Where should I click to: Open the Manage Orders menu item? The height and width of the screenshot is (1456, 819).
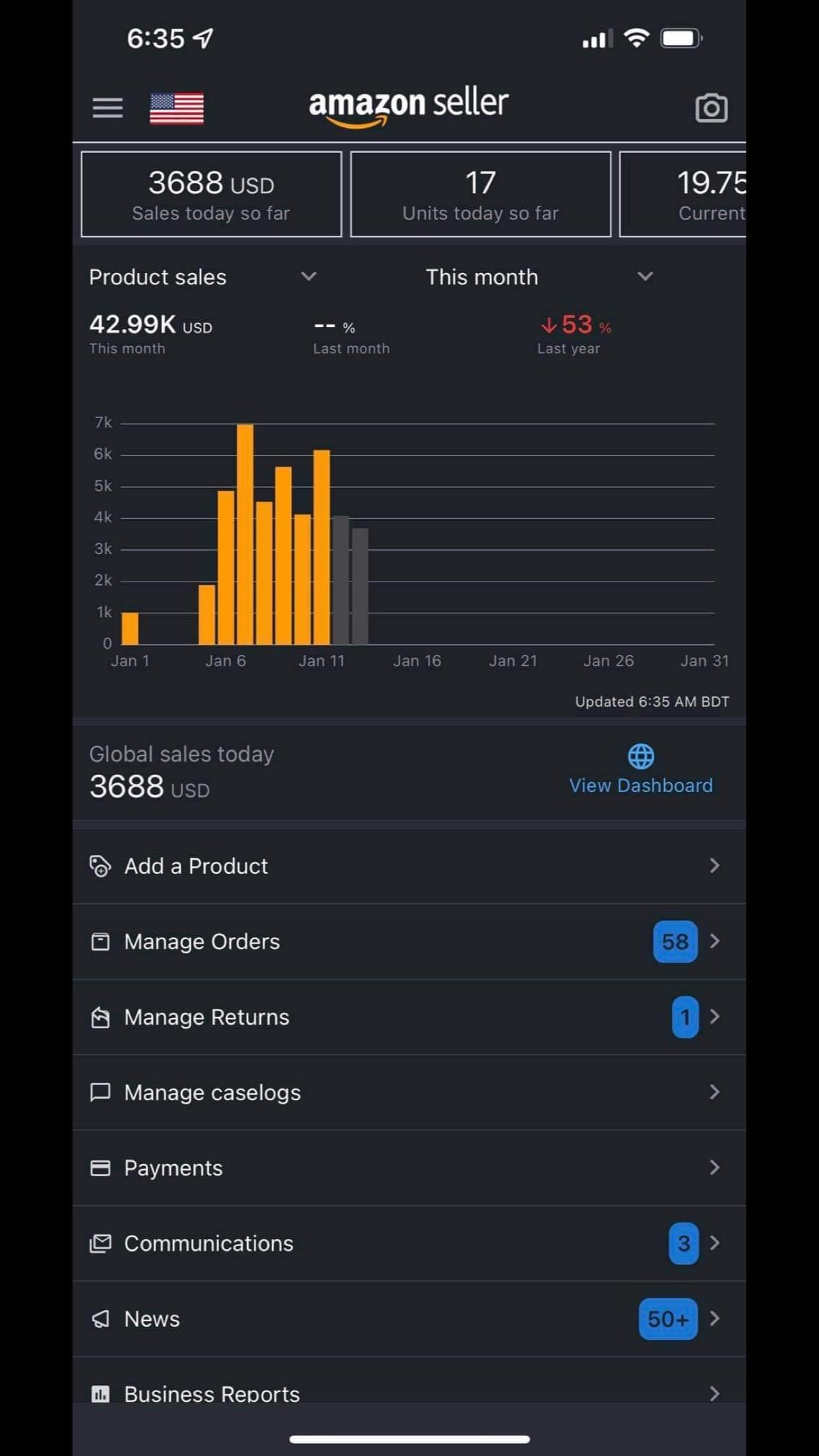tap(202, 942)
